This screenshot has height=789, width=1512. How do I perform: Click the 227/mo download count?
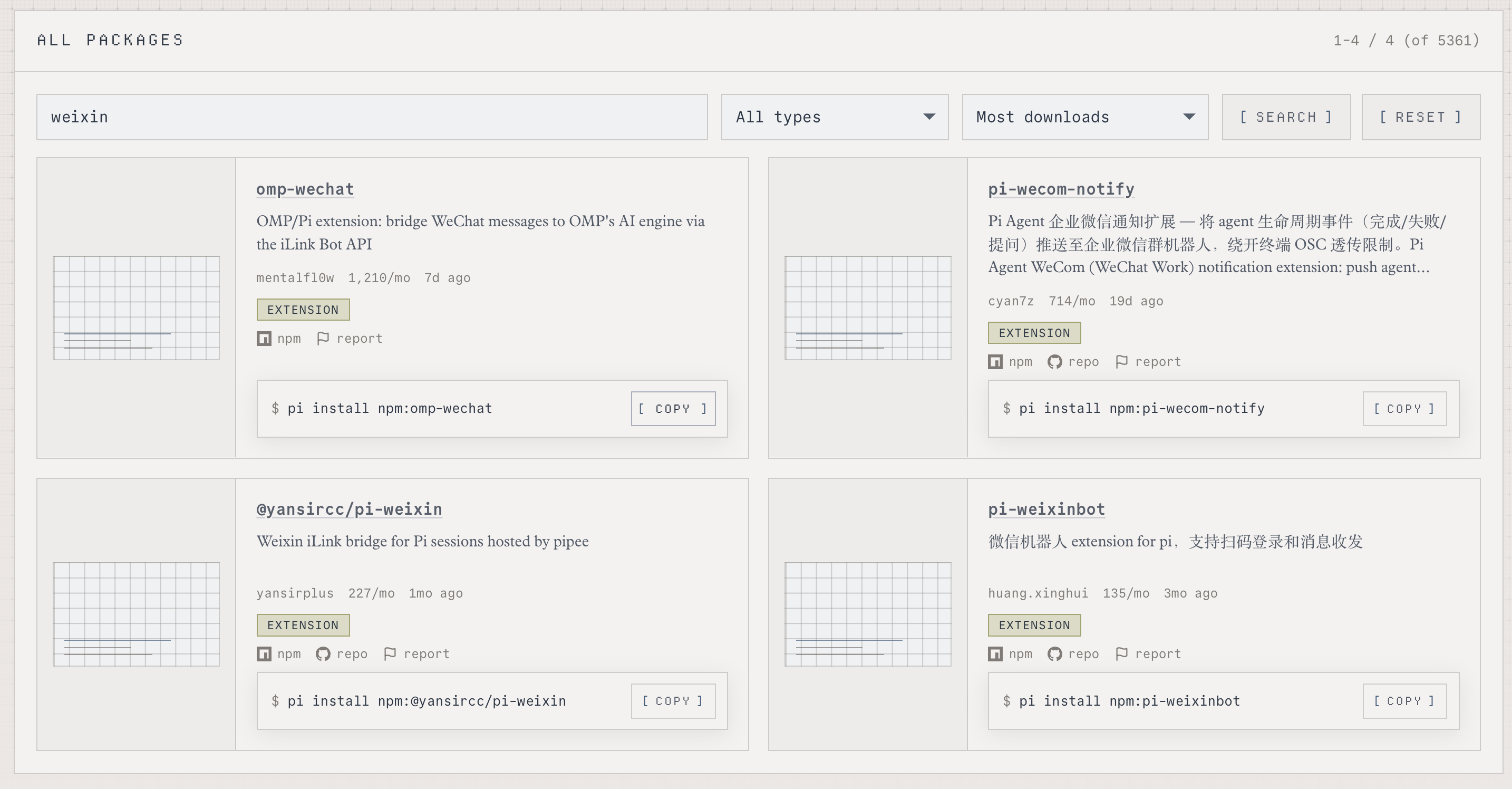point(372,593)
